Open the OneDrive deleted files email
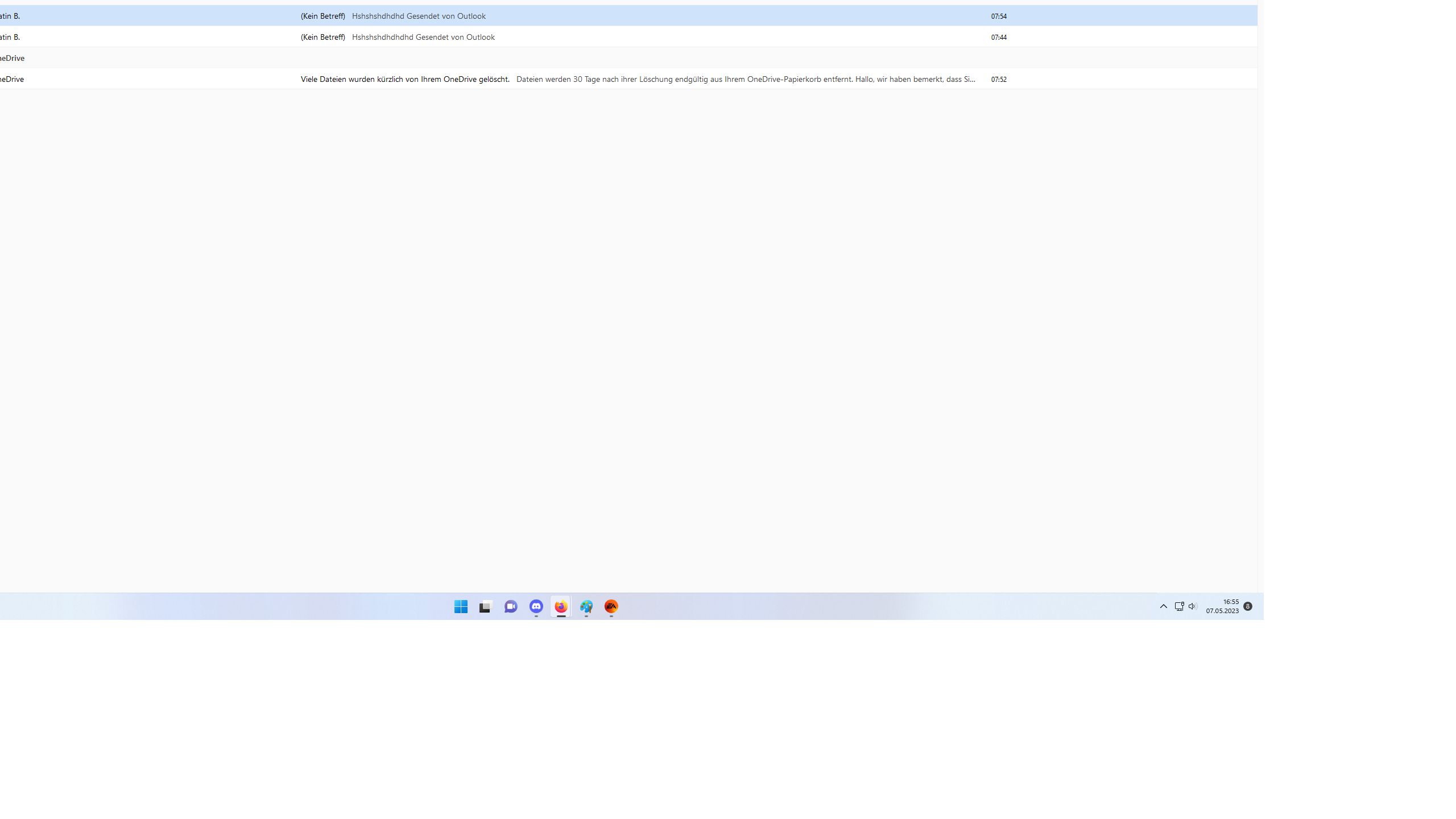This screenshot has height=819, width=1456. [405, 79]
